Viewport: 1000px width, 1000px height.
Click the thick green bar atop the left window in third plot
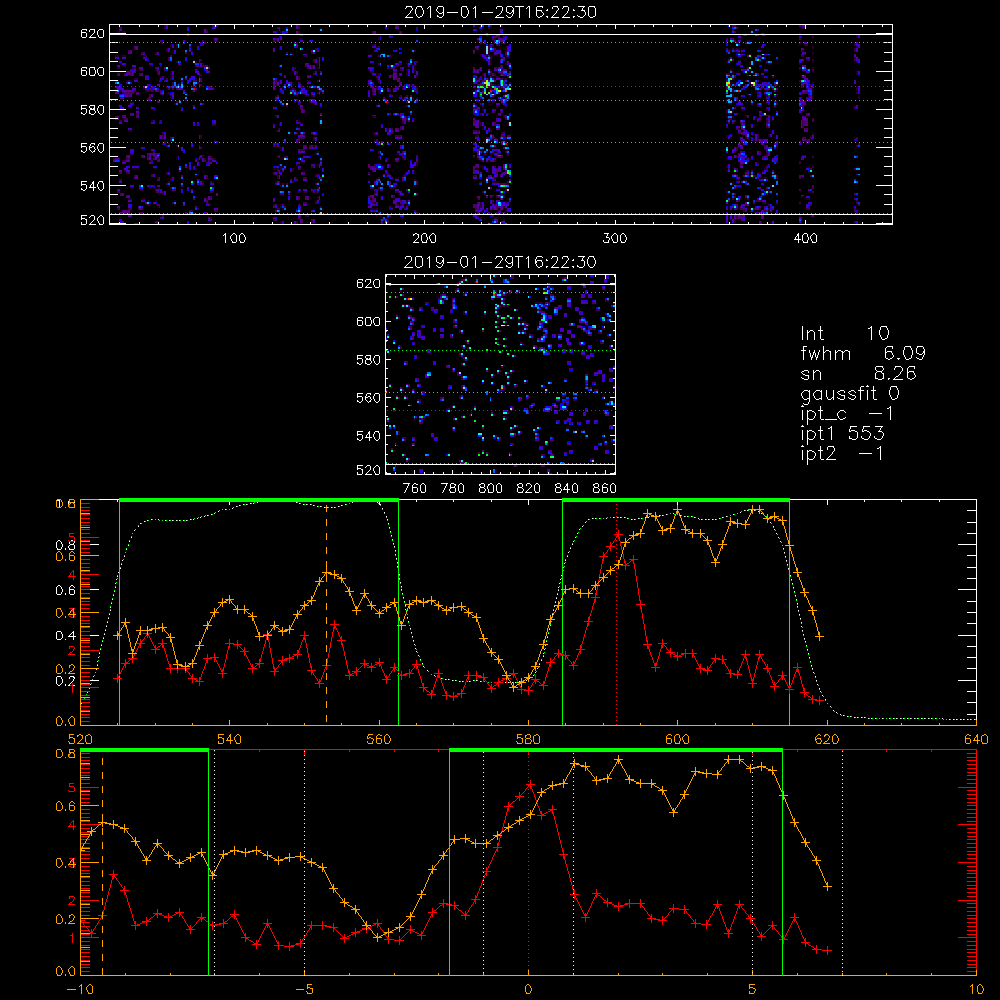click(x=259, y=500)
